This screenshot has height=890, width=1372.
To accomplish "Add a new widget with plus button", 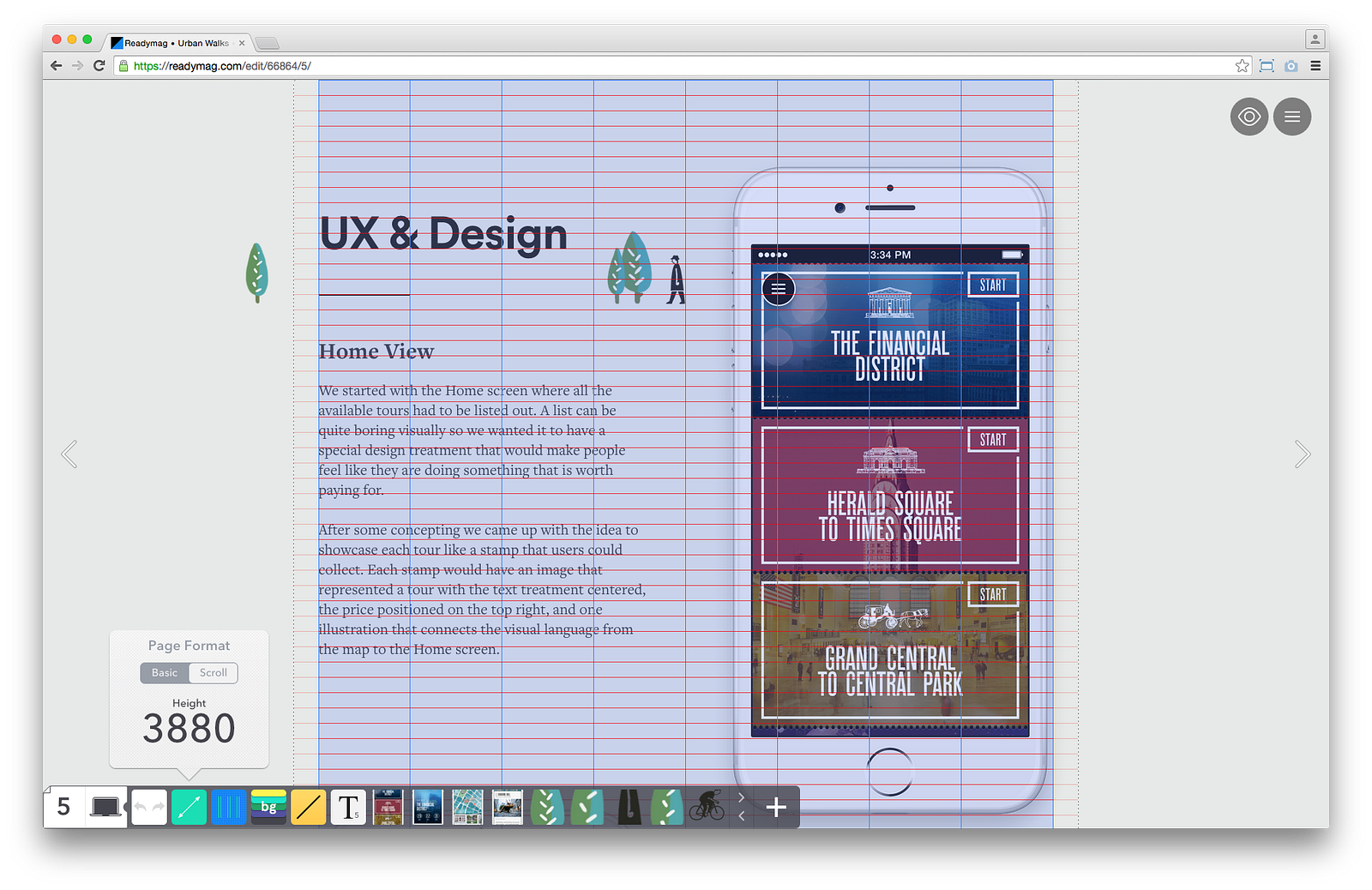I will click(x=776, y=807).
